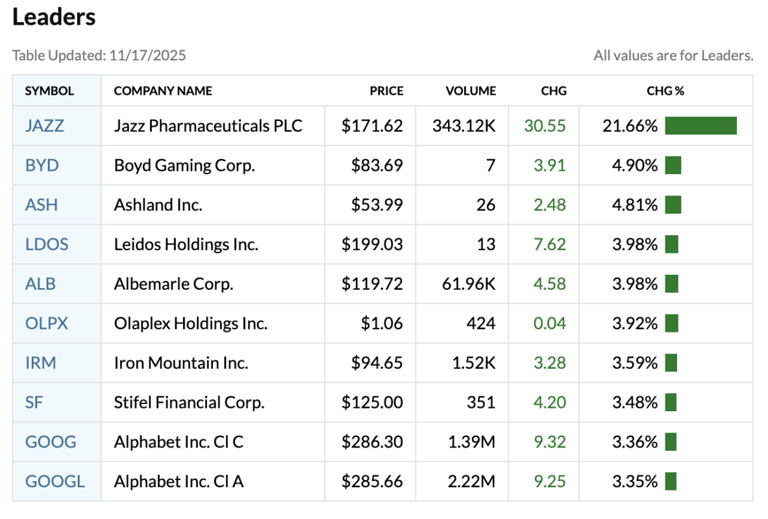This screenshot has height=519, width=768.
Task: Sort by the PRICE column header
Action: (386, 91)
